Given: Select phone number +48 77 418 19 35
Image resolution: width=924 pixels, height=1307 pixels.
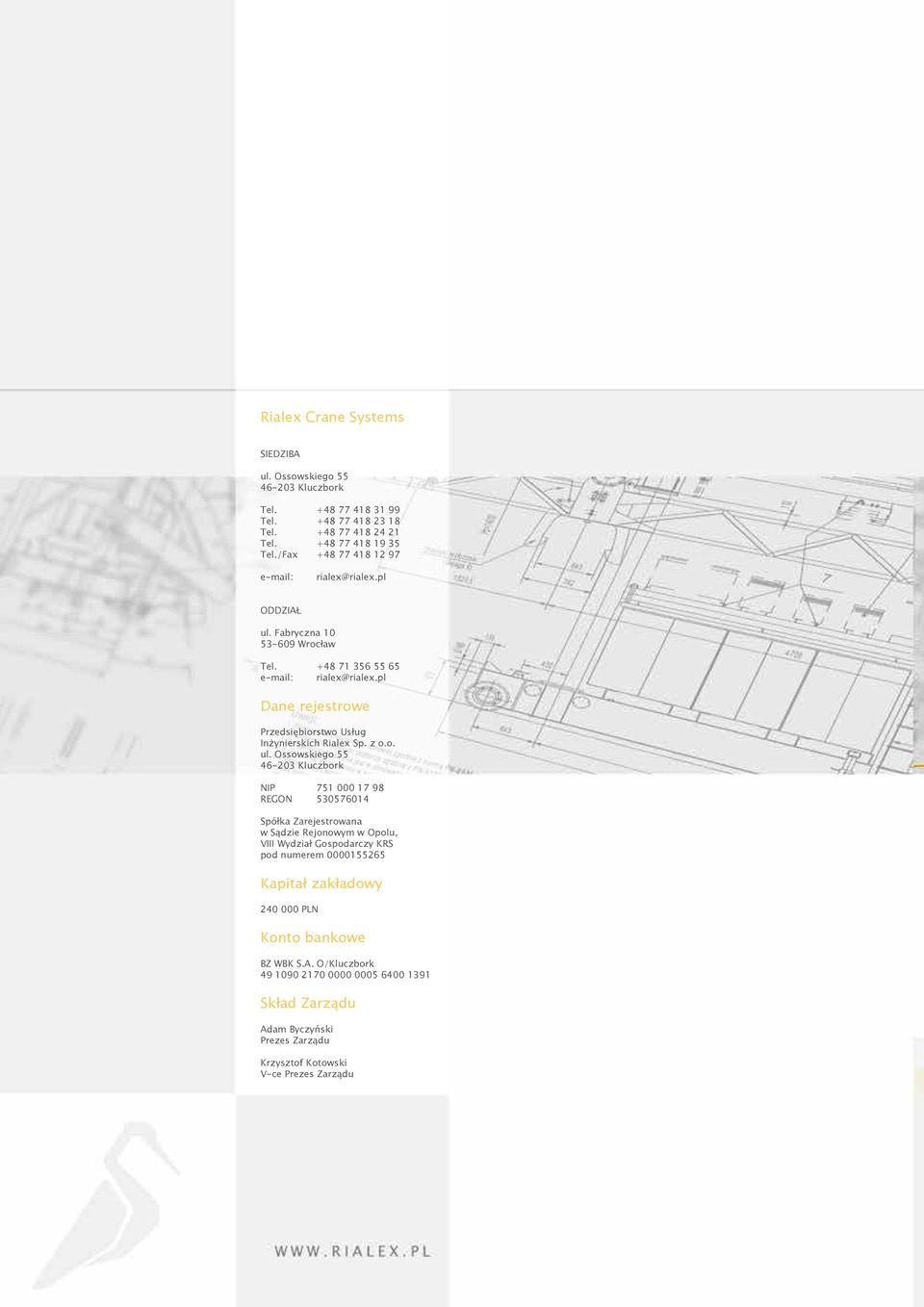Looking at the screenshot, I should [358, 543].
